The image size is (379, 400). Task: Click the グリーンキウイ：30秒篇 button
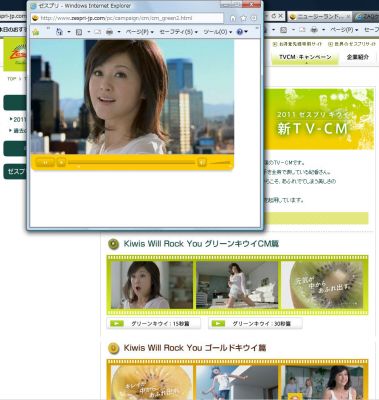coord(255,323)
